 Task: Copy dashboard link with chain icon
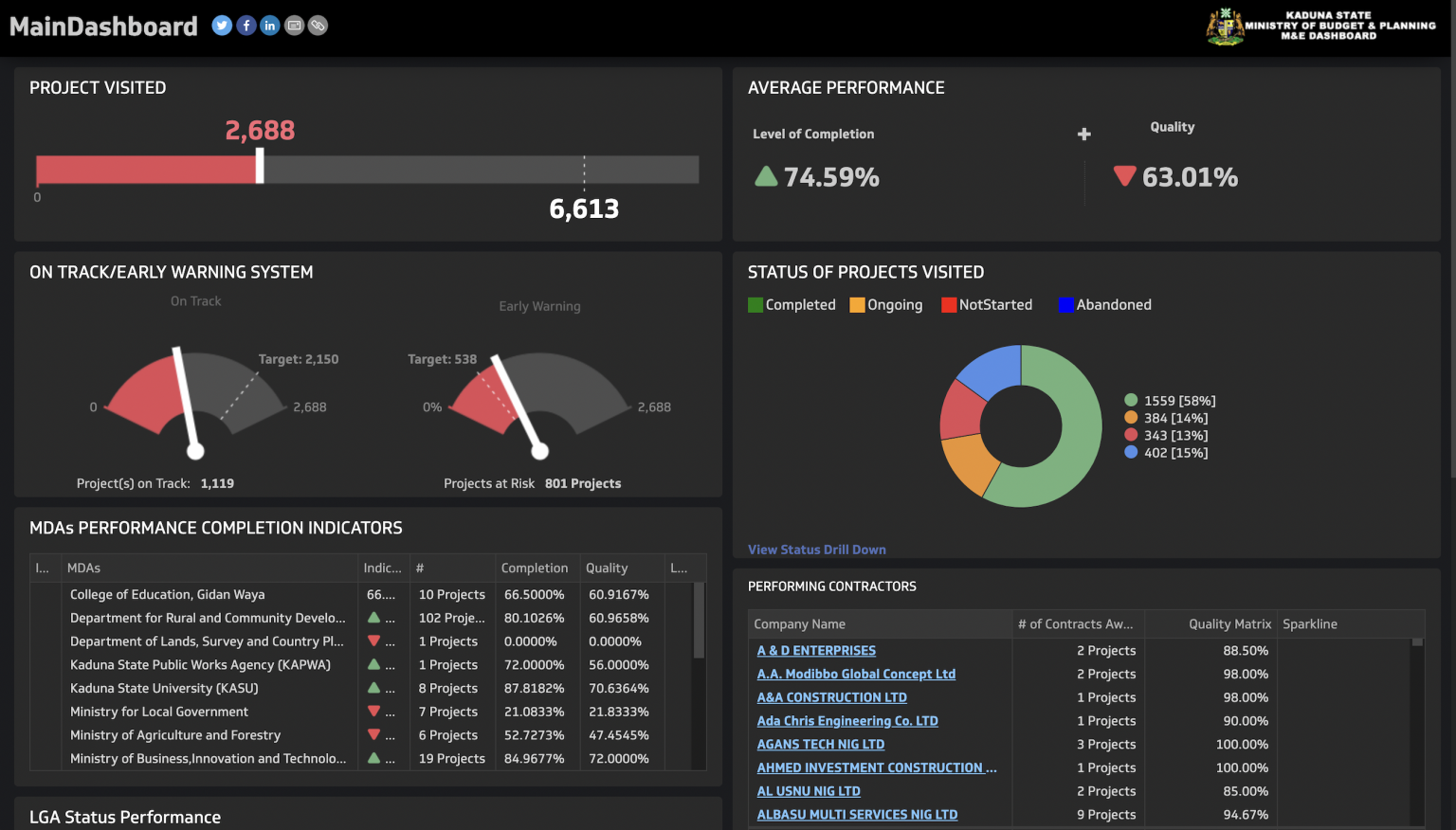point(318,26)
